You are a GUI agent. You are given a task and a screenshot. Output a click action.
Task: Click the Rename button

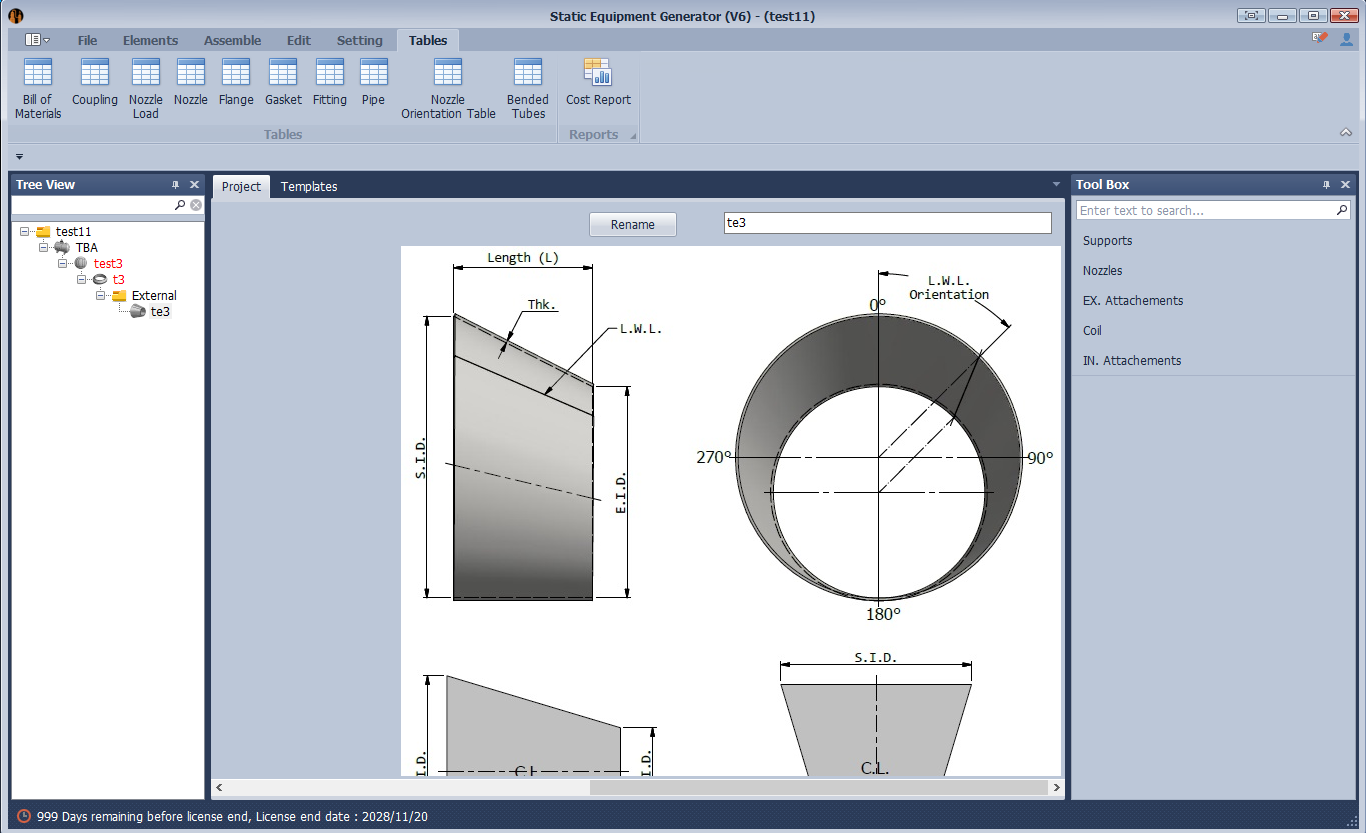pos(633,225)
